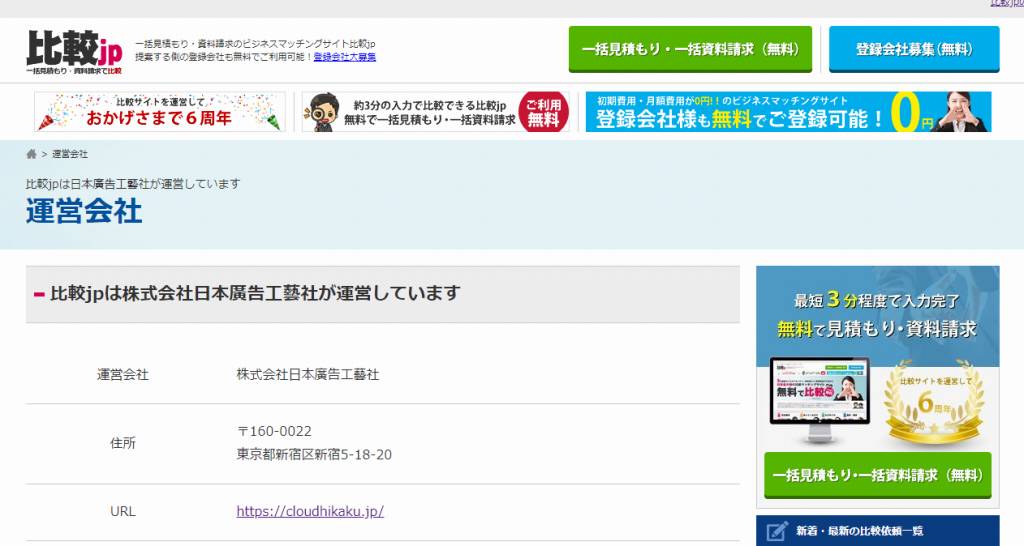
Task: Open the 新着・最新の比較依頼一覧 sidebar heading
Action: point(859,531)
